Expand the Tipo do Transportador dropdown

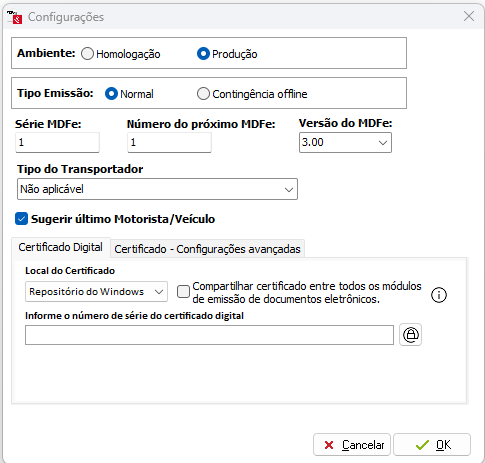[157, 189]
